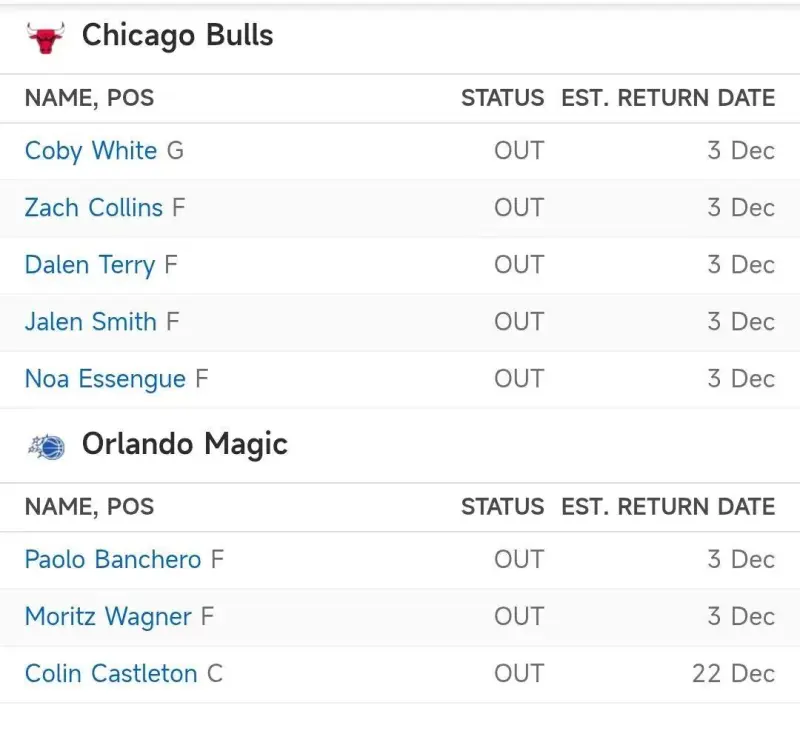Click the STATUS column header under Magic

[x=502, y=507]
